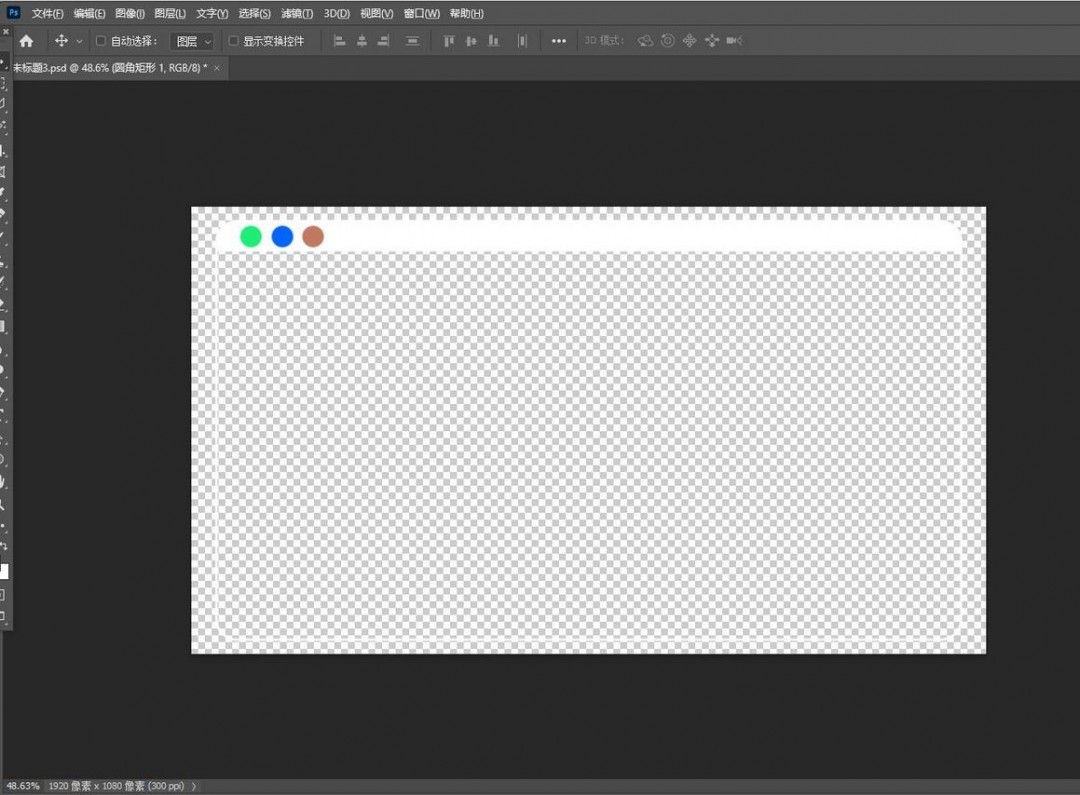The width and height of the screenshot is (1080, 795).
Task: Open the 滤镜(T) menu
Action: coord(296,14)
